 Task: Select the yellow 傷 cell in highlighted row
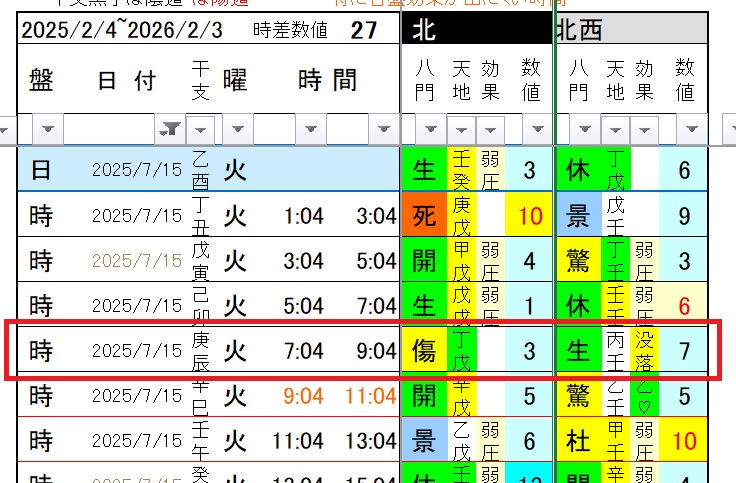424,350
